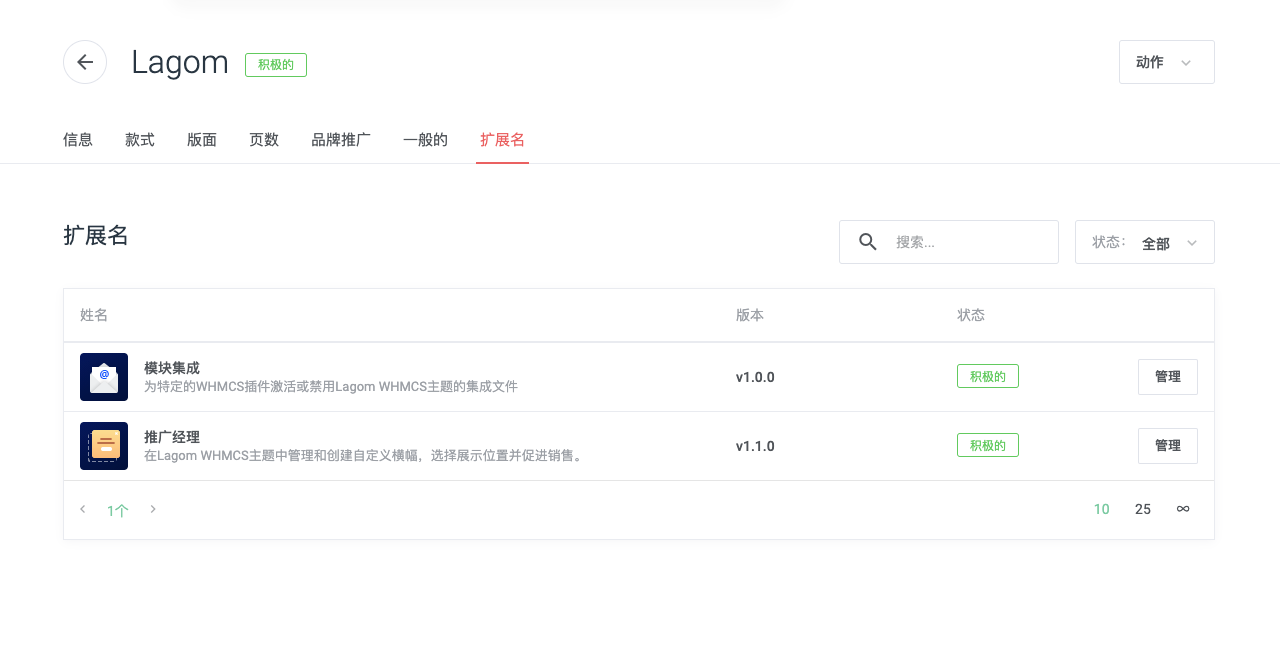Click the back arrow button beside Lagom
This screenshot has height=663, width=1280.
click(85, 62)
